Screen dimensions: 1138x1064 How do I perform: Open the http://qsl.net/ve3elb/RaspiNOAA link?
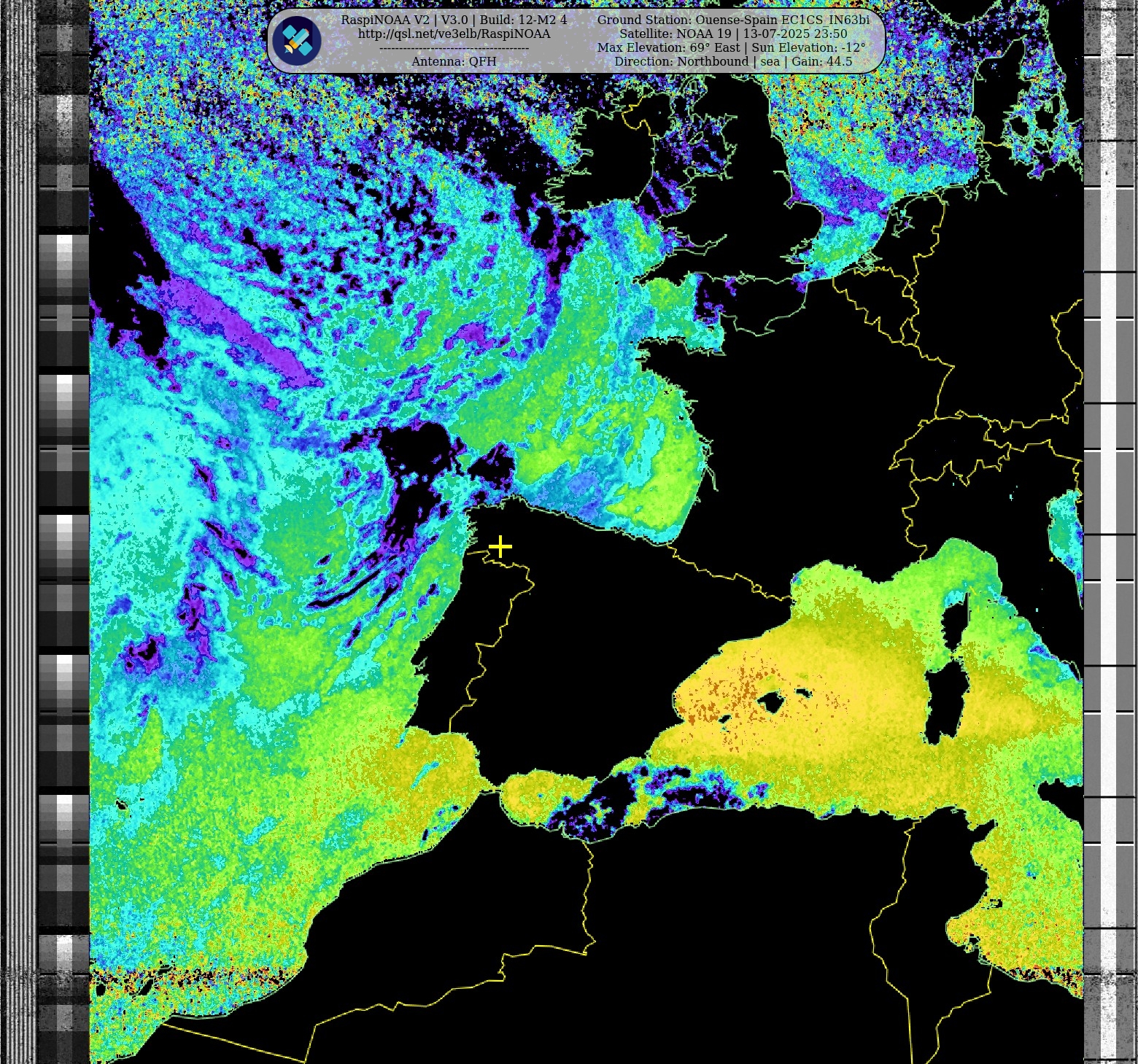(454, 34)
